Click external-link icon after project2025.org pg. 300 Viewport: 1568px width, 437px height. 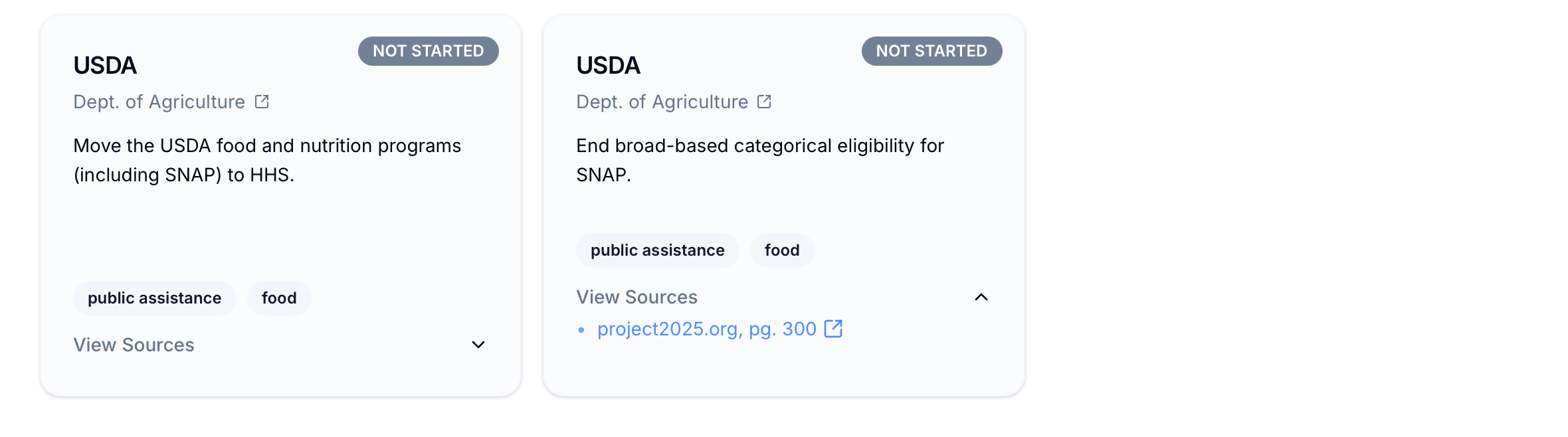(833, 329)
